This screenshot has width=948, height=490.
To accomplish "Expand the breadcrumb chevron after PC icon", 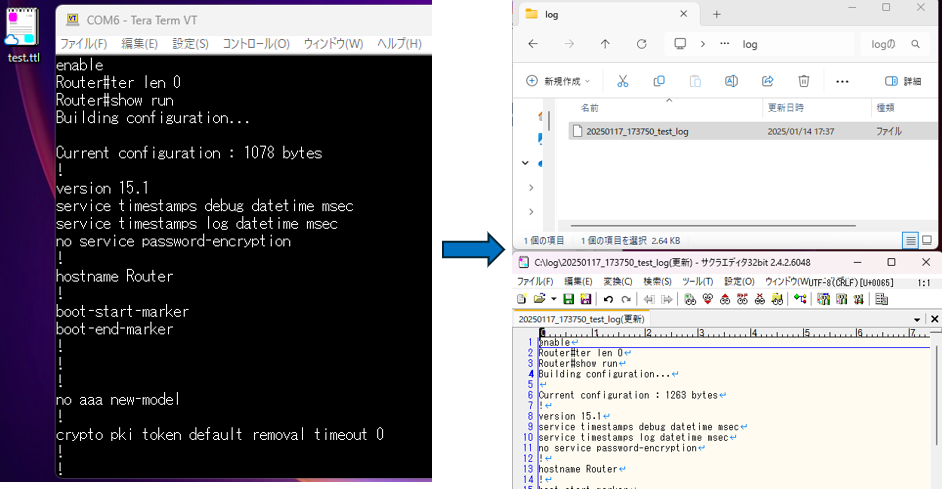I will [x=703, y=44].
